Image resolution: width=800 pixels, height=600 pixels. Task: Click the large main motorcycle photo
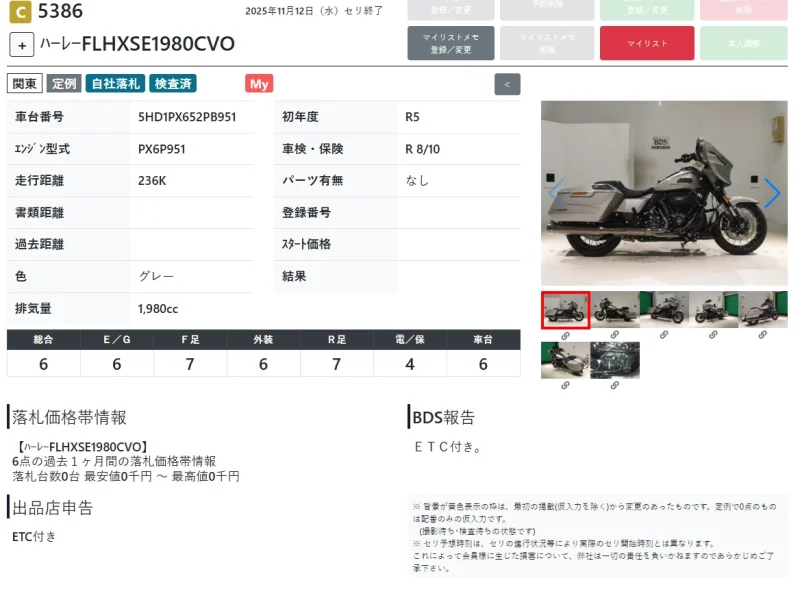click(664, 193)
